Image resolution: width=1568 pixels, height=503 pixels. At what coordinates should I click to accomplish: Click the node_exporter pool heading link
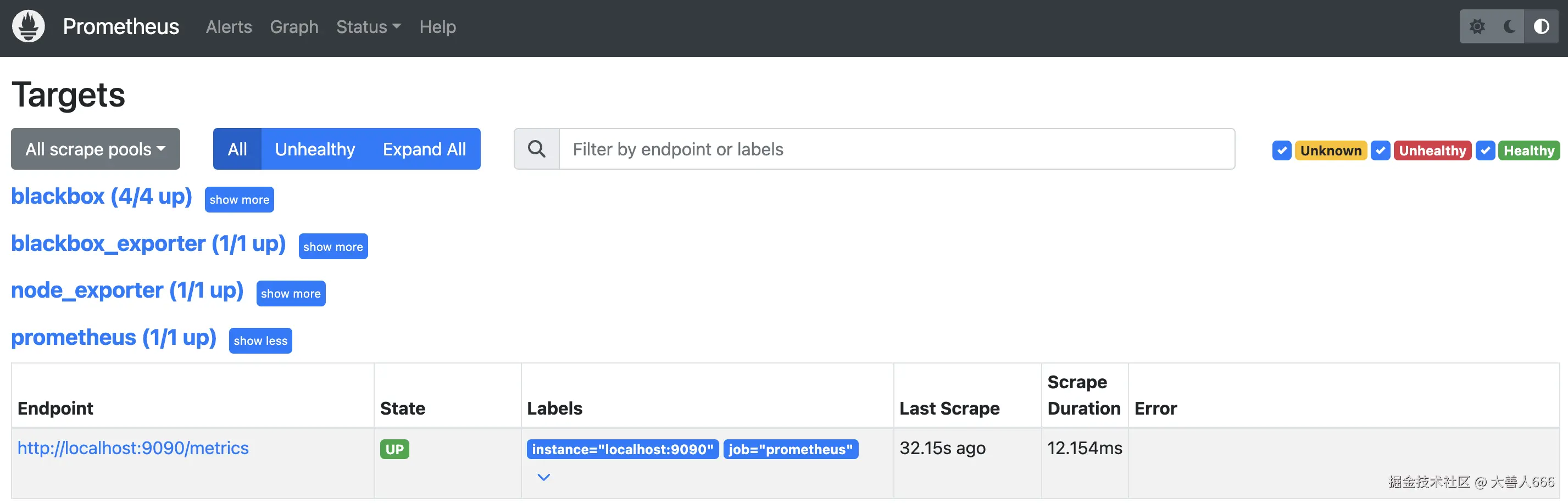(127, 290)
